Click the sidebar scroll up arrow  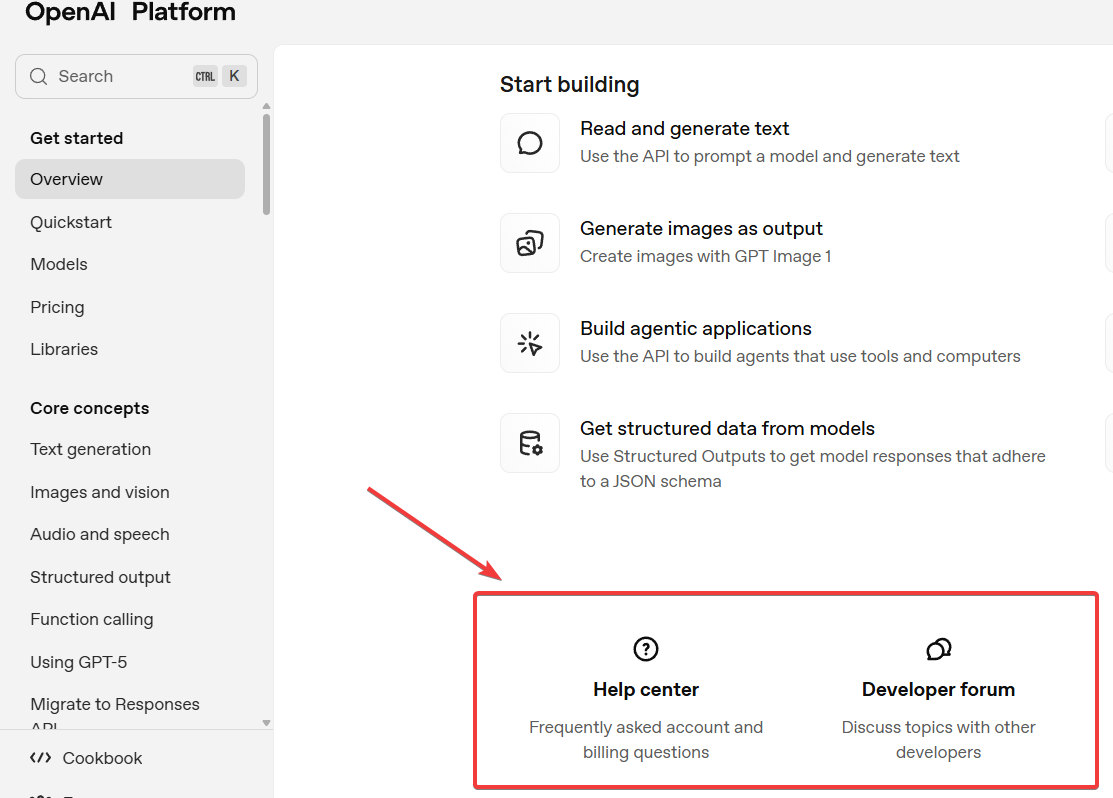266,106
